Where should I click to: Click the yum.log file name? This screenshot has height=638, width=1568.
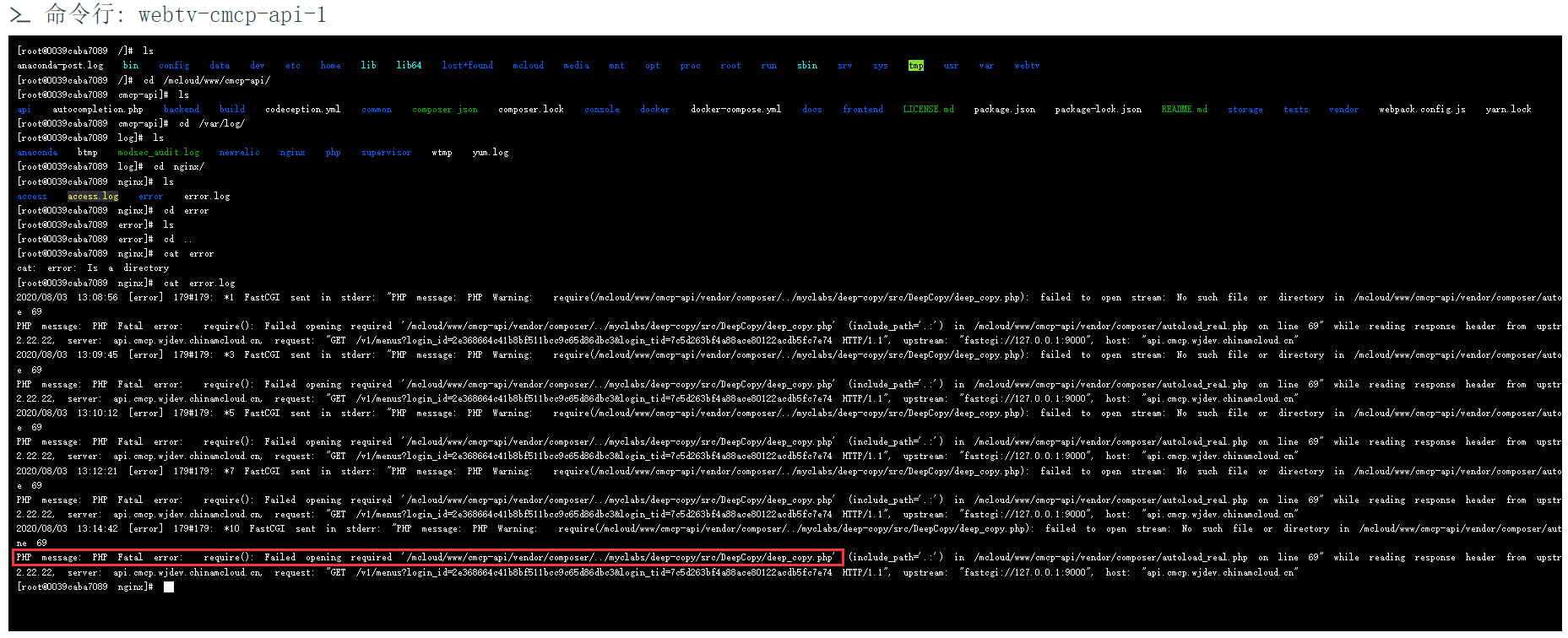point(491,153)
